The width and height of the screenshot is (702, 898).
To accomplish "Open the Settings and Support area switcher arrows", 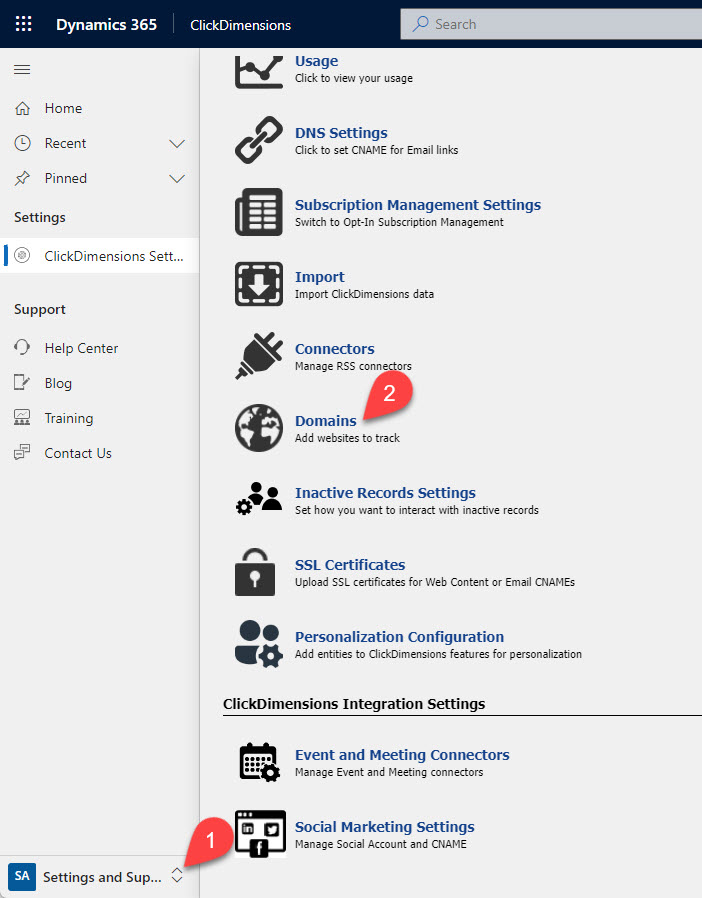I will click(177, 875).
